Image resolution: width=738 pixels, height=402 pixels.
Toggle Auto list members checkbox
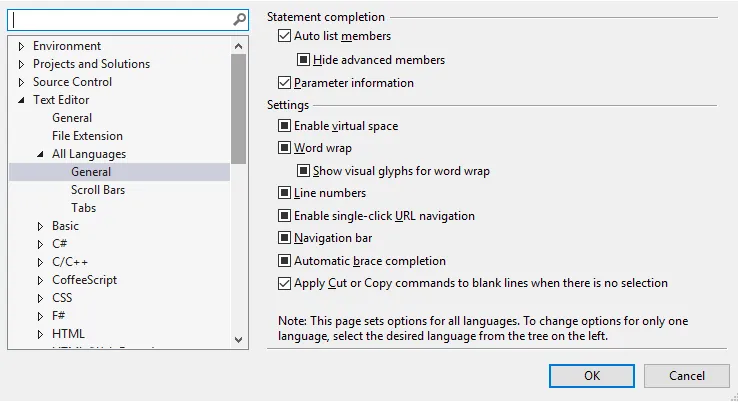click(285, 36)
